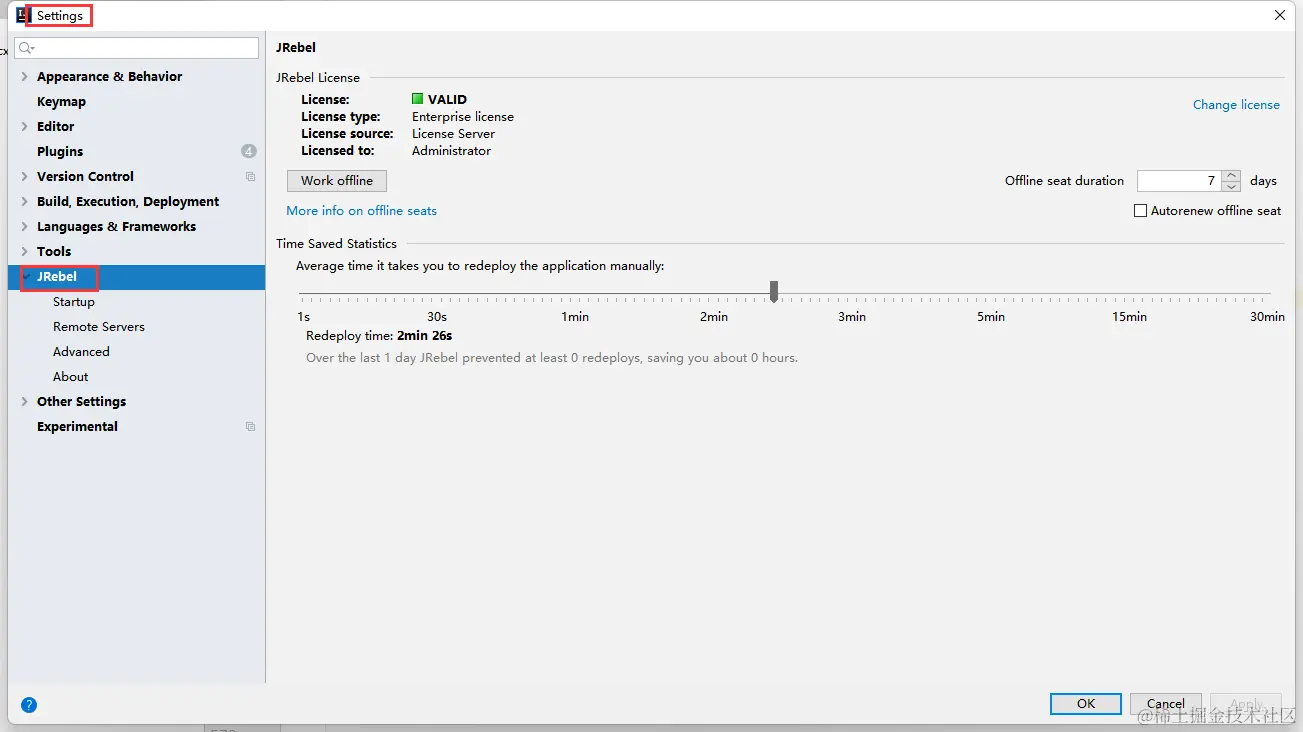The image size is (1303, 732).
Task: Click the settings search input field
Action: point(136,48)
